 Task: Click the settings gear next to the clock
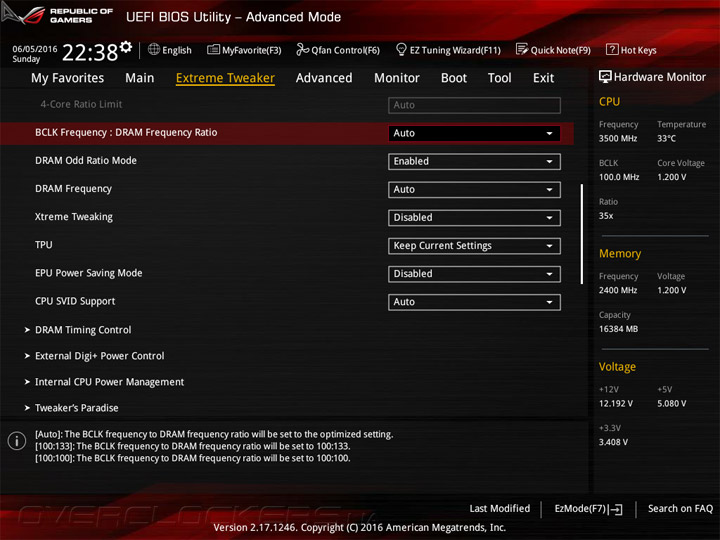tap(126, 46)
